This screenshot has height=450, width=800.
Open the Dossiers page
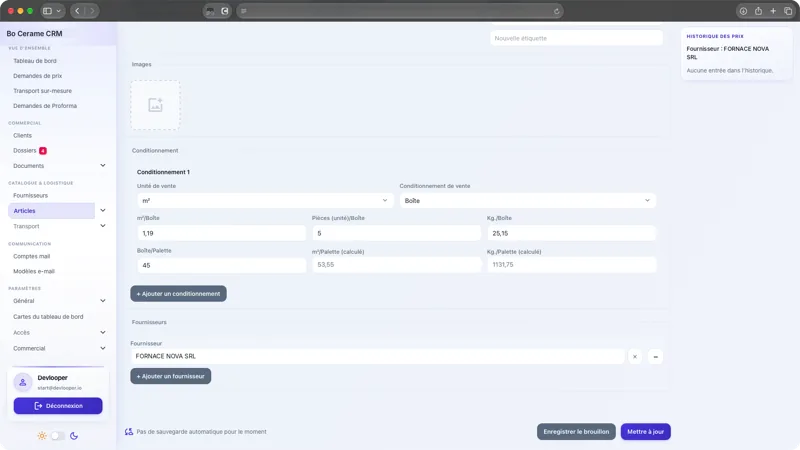tap(24, 151)
